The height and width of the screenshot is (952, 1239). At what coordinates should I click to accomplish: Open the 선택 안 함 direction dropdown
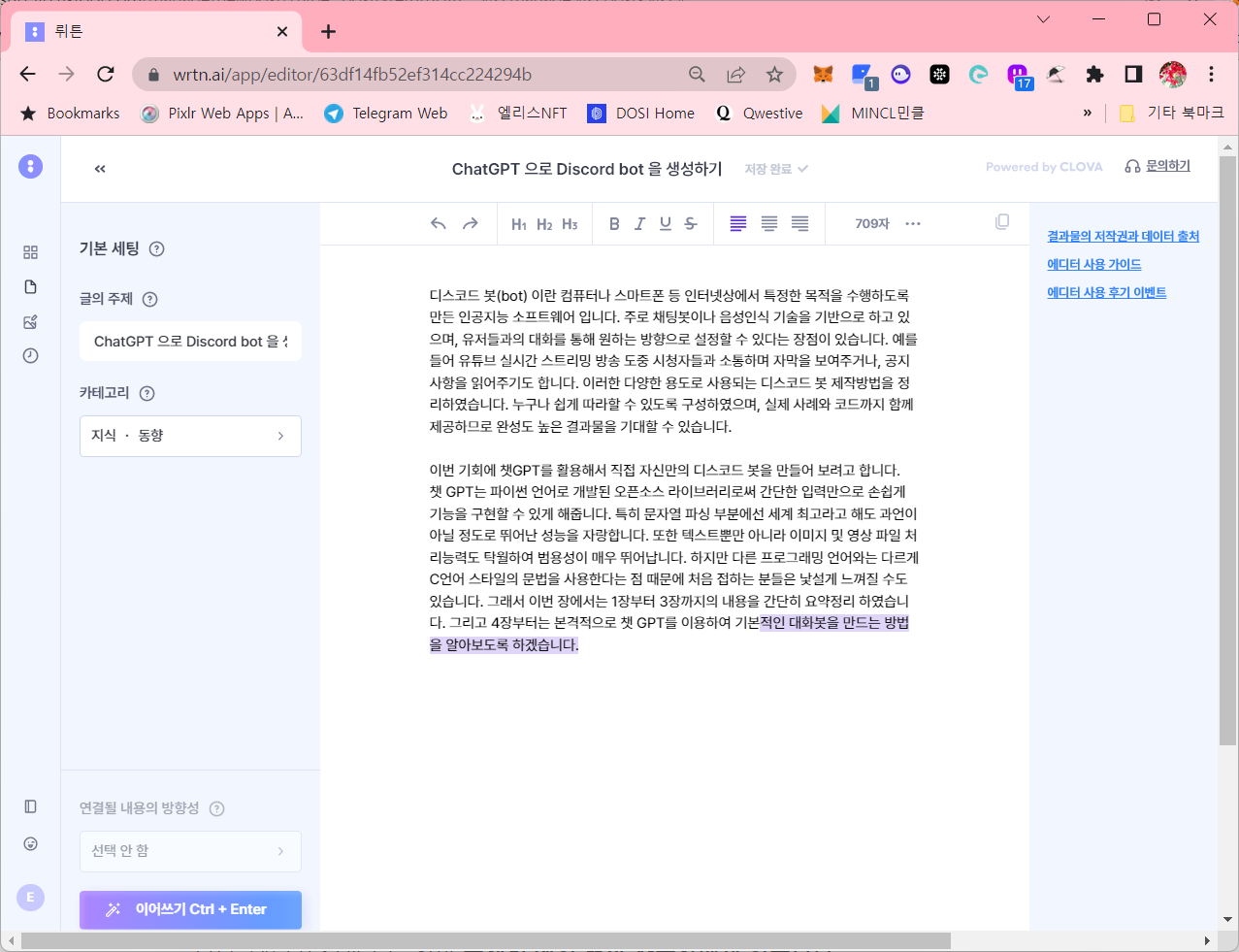point(190,851)
